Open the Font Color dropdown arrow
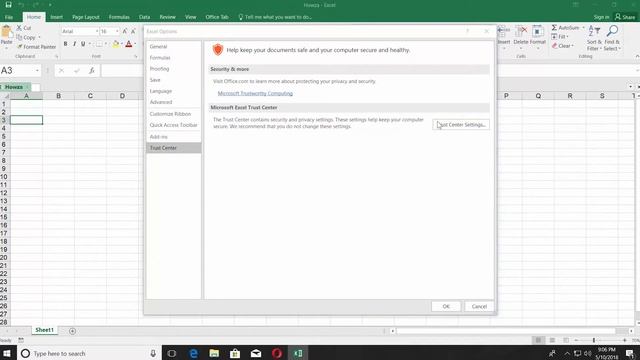This screenshot has width=640, height=360. (x=135, y=44)
